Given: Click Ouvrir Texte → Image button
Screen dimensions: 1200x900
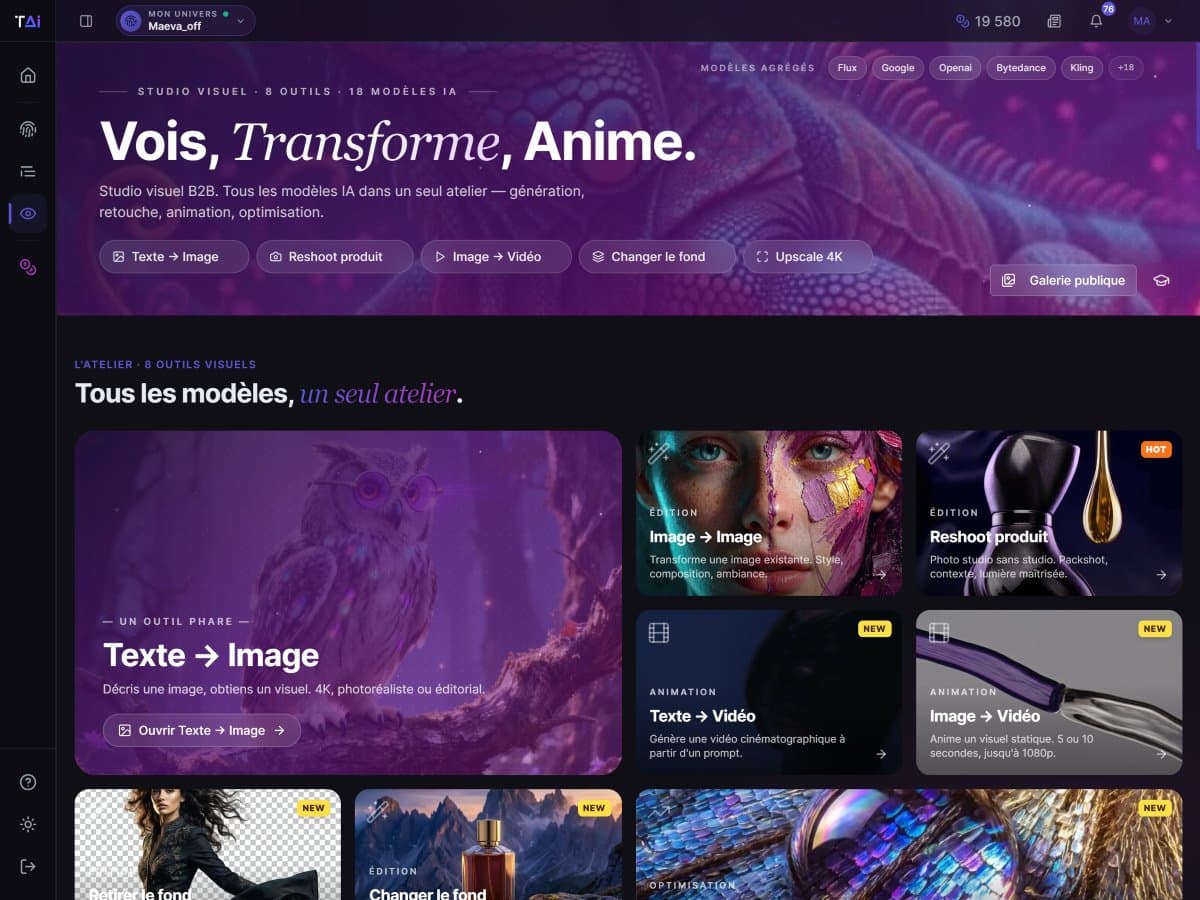Looking at the screenshot, I should point(202,730).
